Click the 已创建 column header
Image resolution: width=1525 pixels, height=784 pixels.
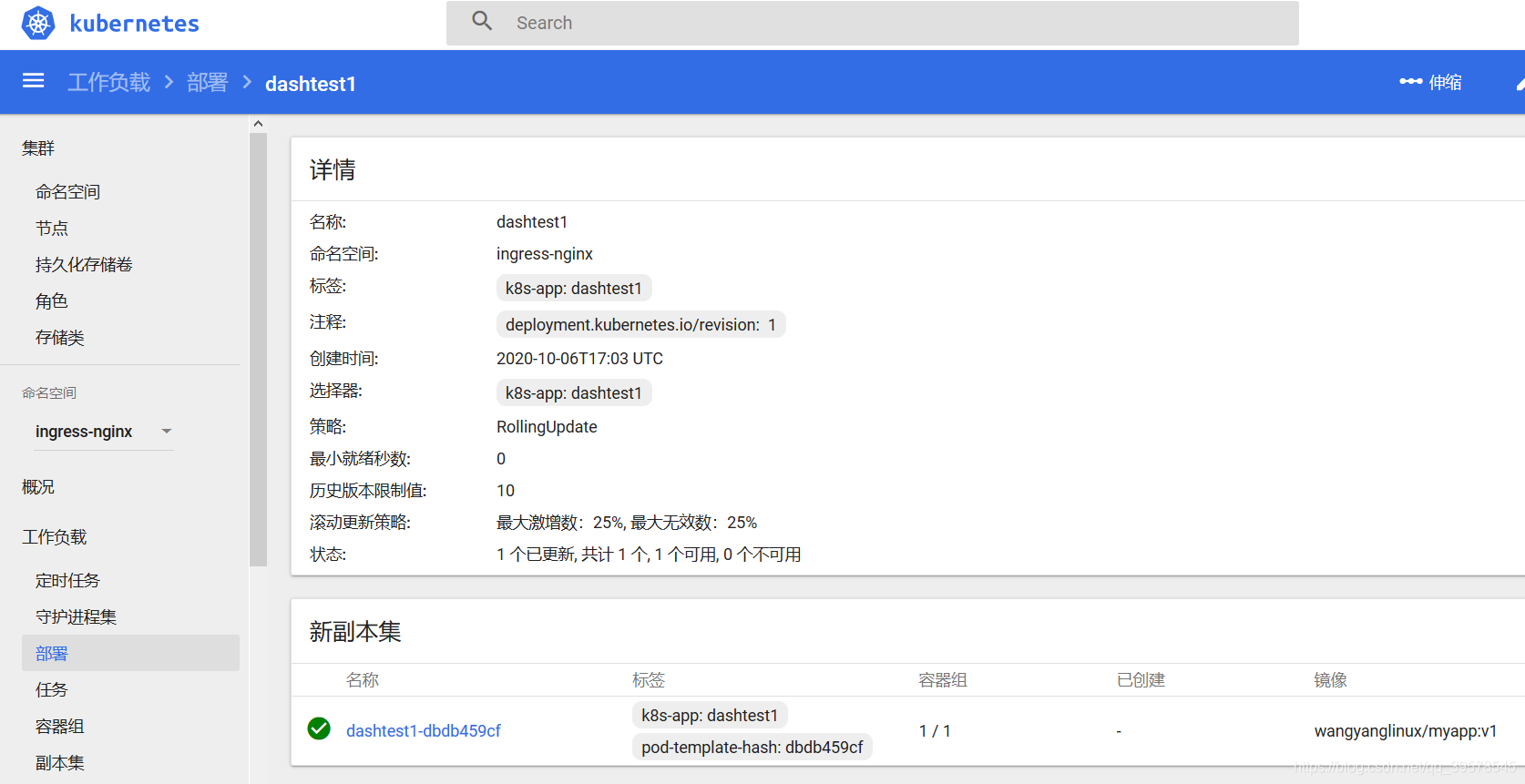coord(1141,679)
